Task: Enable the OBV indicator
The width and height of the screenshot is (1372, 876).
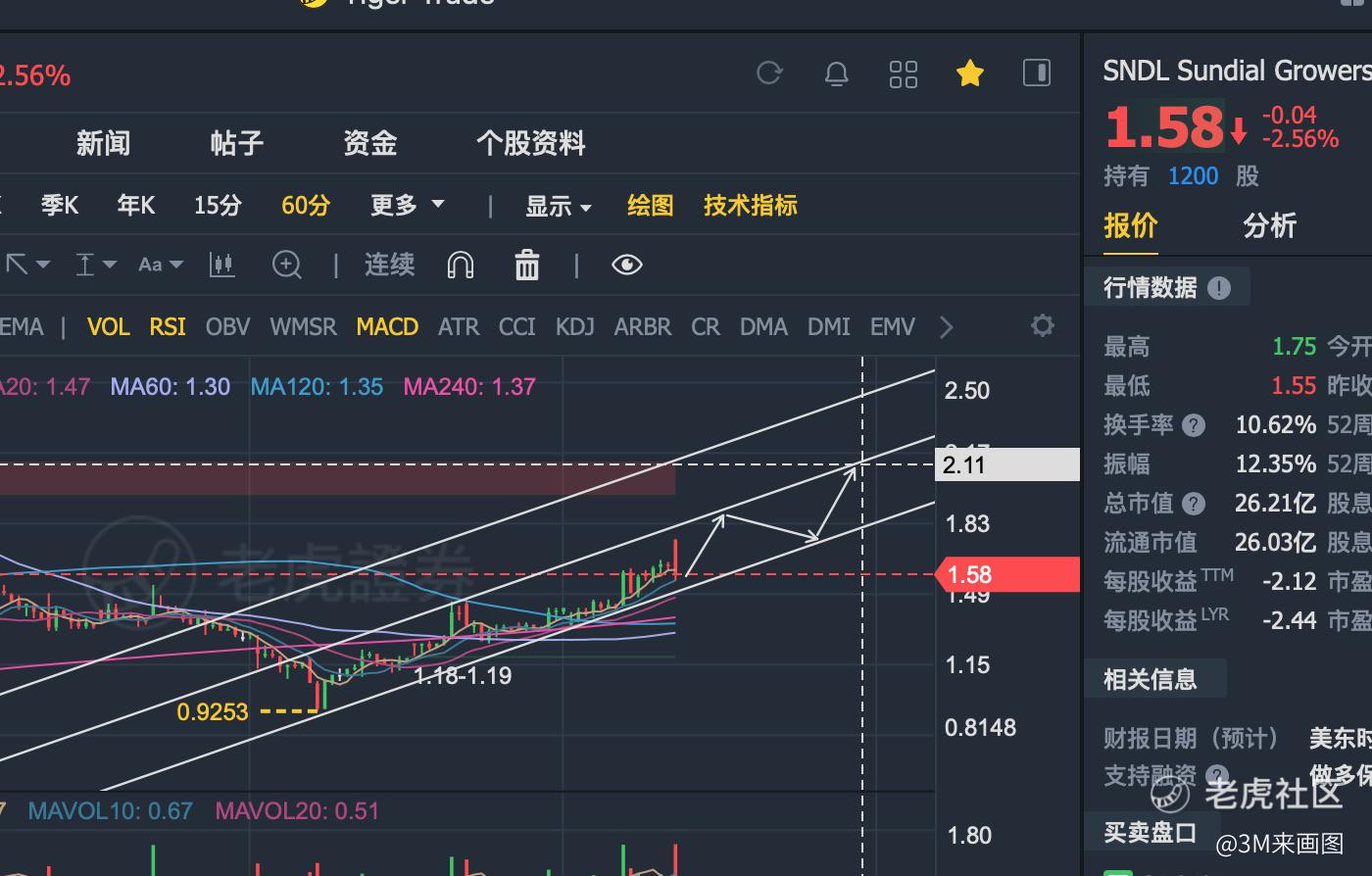Action: tap(228, 326)
